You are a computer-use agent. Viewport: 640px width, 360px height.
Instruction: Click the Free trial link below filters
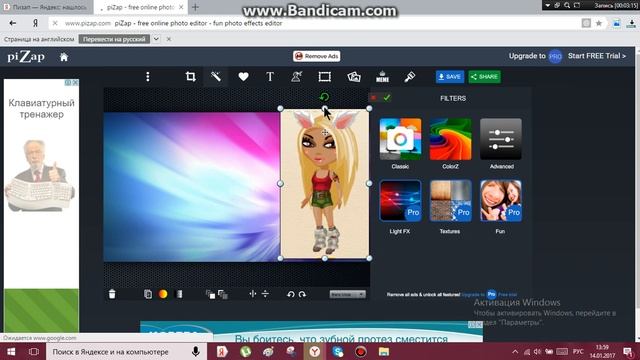507,294
